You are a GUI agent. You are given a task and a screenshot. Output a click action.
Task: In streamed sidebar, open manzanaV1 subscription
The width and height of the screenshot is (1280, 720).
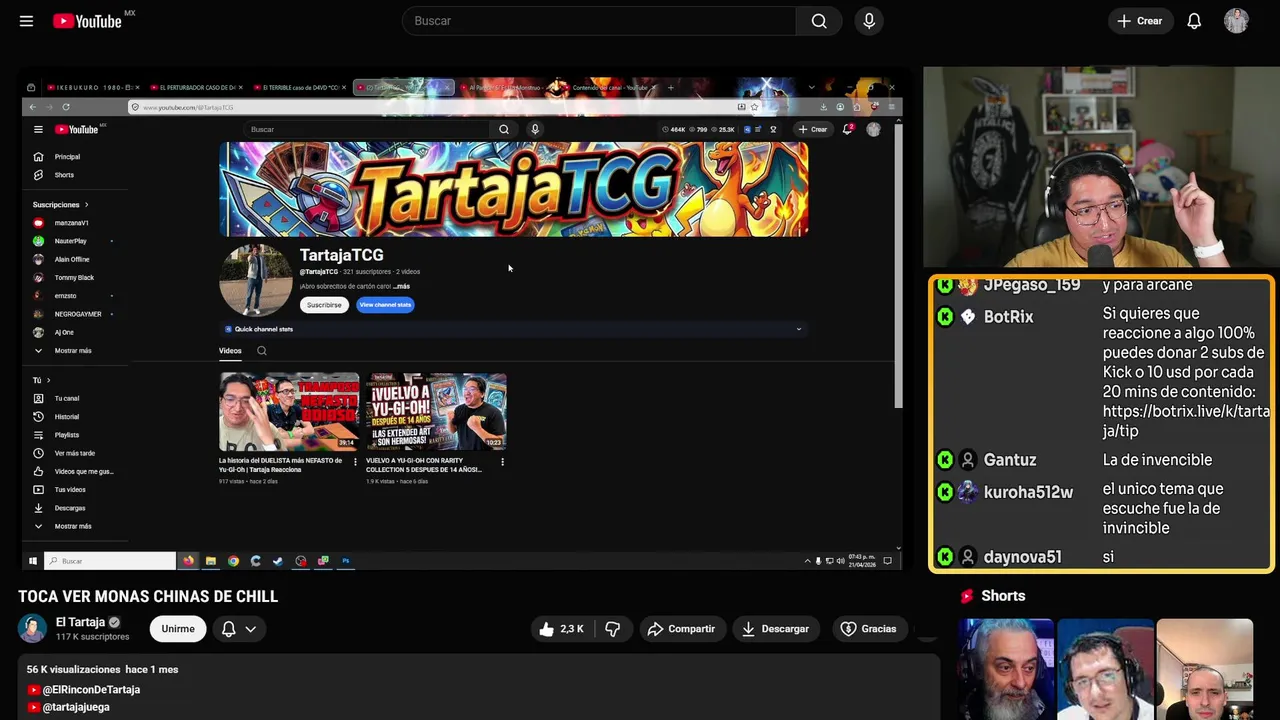[x=70, y=223]
